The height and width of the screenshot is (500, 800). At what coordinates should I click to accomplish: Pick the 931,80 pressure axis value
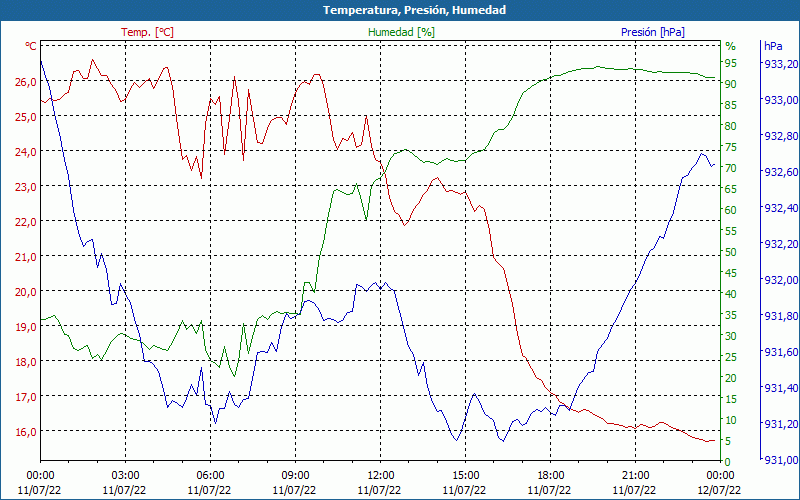[x=781, y=316]
